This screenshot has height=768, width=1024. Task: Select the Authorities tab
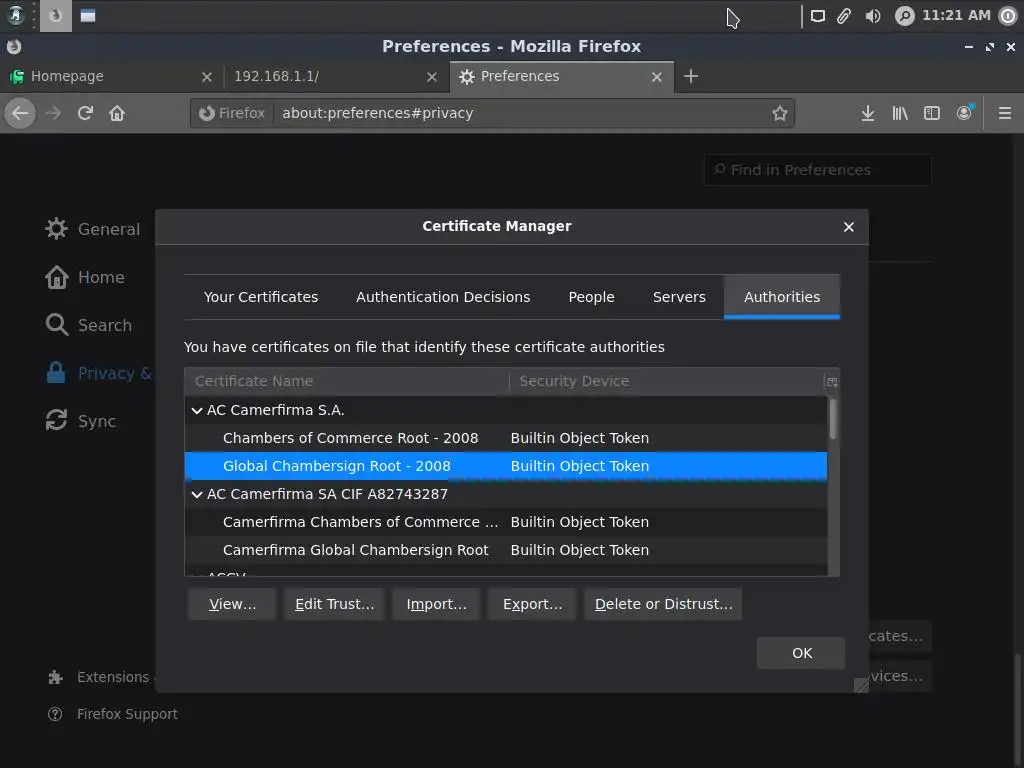(x=782, y=296)
